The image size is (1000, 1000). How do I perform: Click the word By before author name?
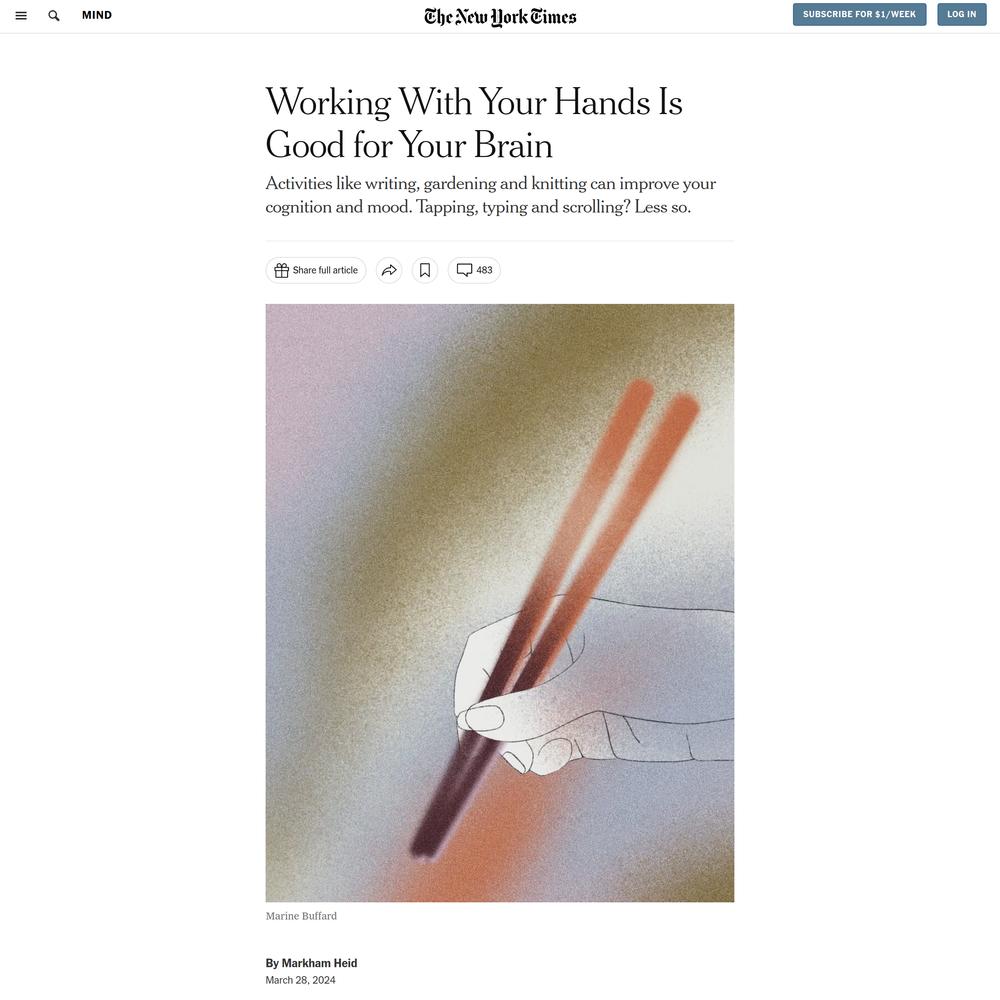(272, 963)
